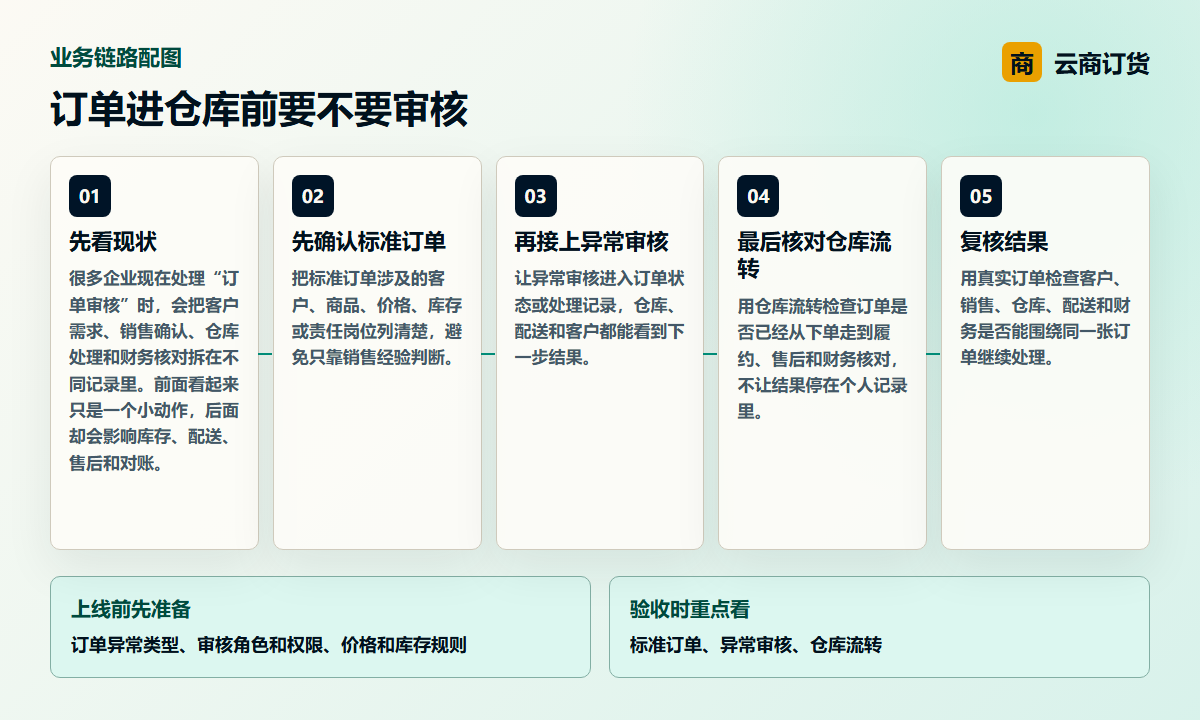Select the 再接上异常审核 card heading

[x=592, y=242]
